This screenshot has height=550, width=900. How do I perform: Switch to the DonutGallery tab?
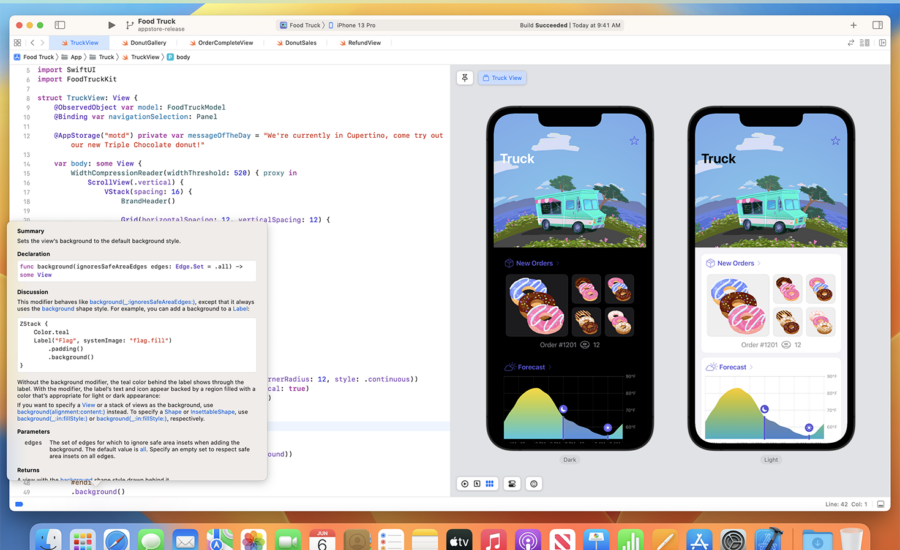pos(144,42)
